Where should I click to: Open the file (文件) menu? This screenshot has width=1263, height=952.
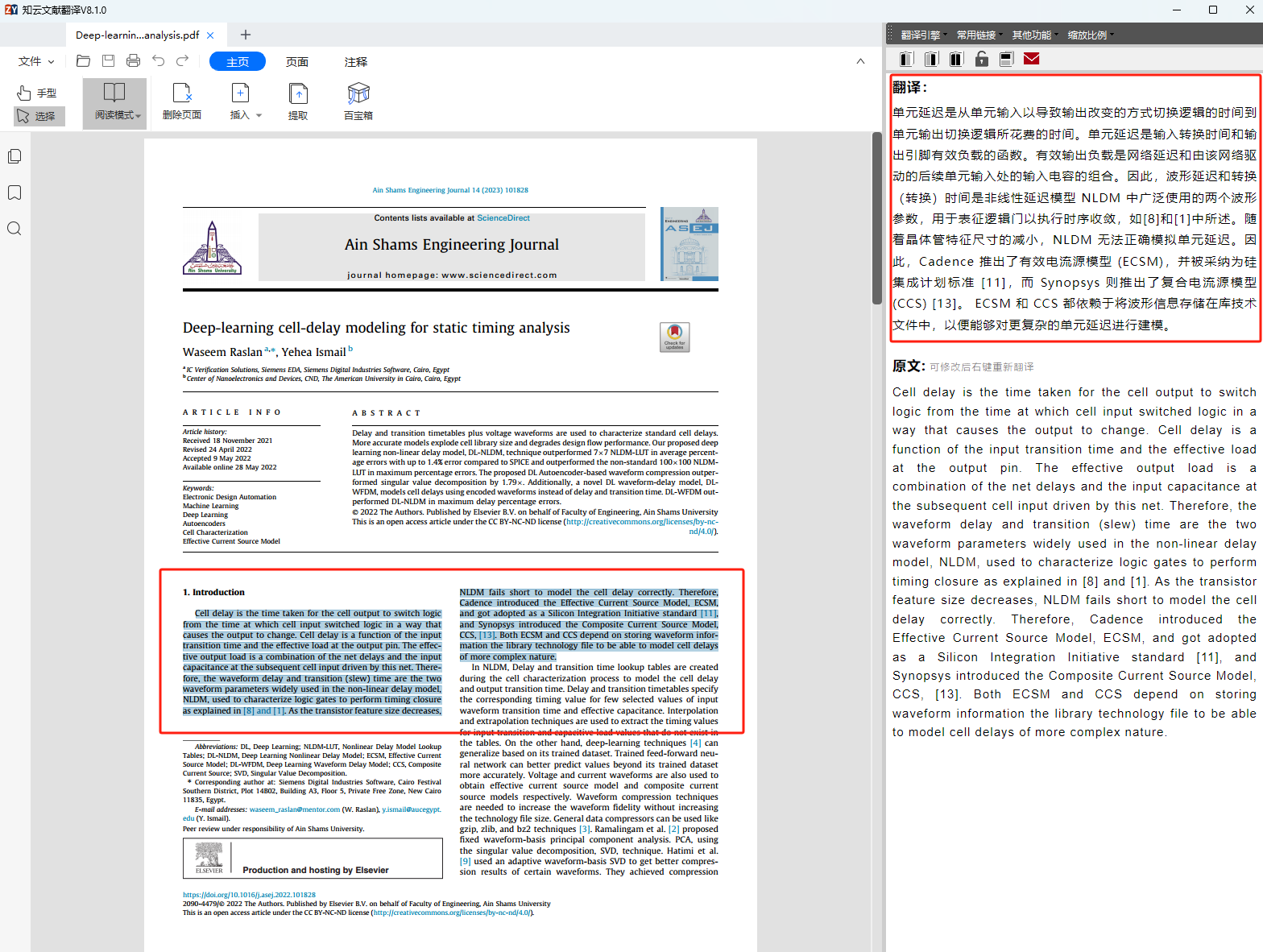(x=36, y=61)
